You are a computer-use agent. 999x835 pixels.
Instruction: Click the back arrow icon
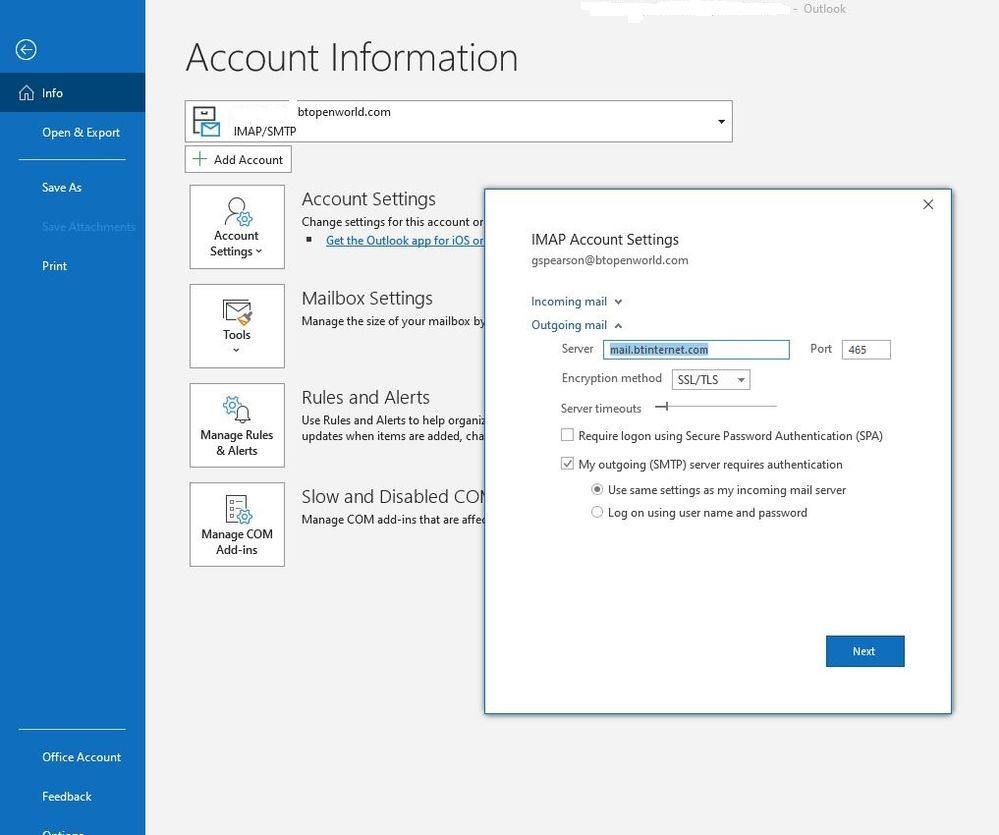[x=27, y=50]
